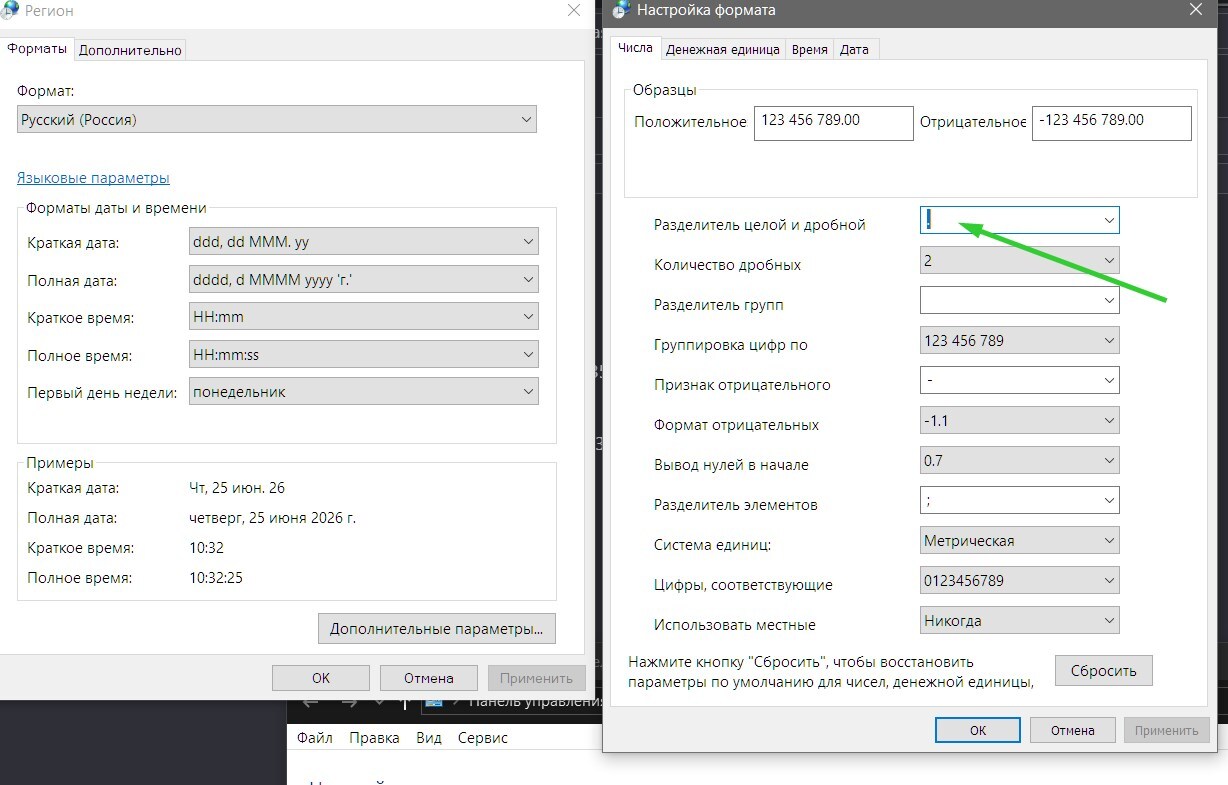The height and width of the screenshot is (785, 1228).
Task: Expand the Полное время dropdown
Action: click(363, 354)
